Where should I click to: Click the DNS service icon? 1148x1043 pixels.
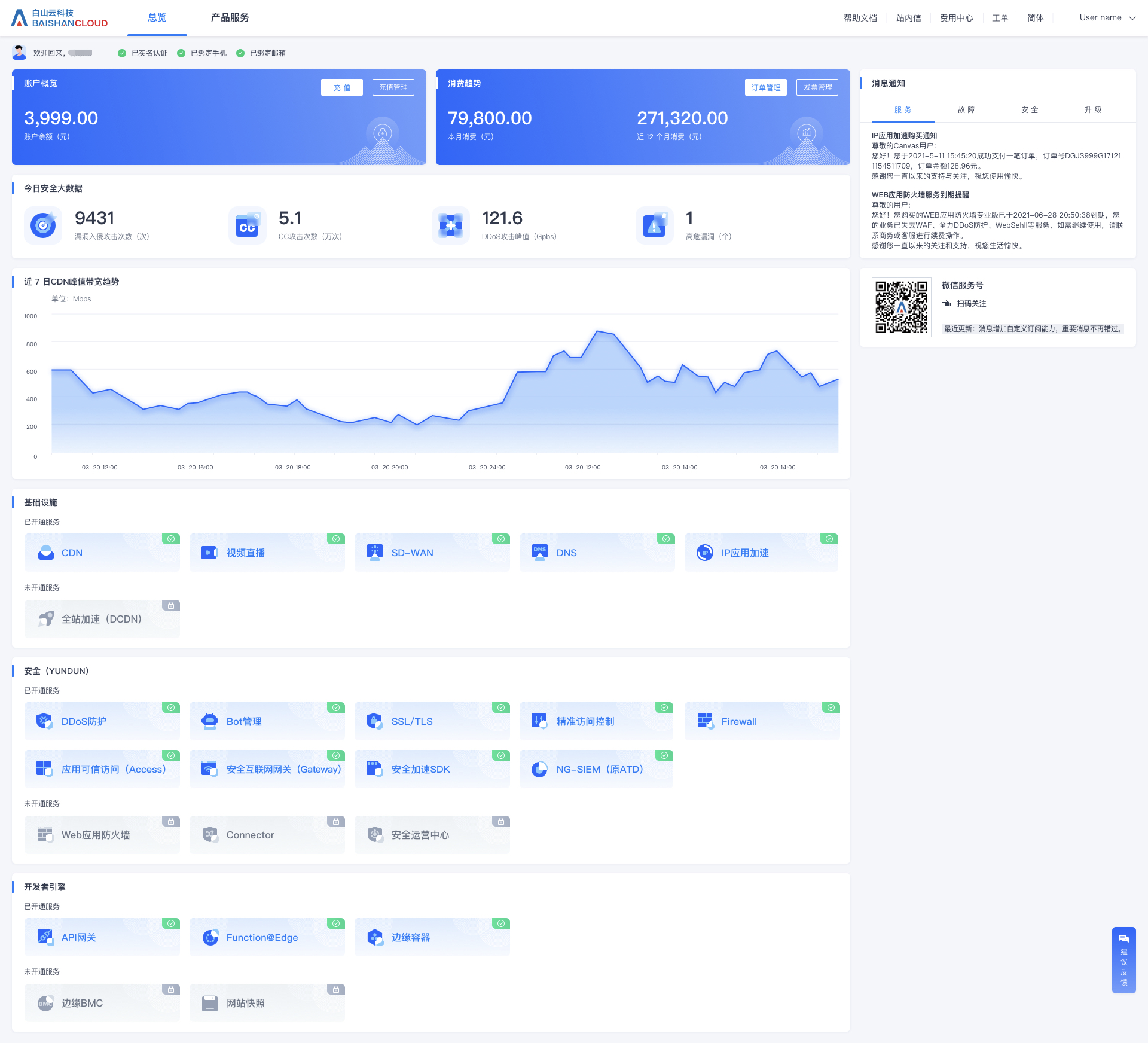(x=541, y=551)
